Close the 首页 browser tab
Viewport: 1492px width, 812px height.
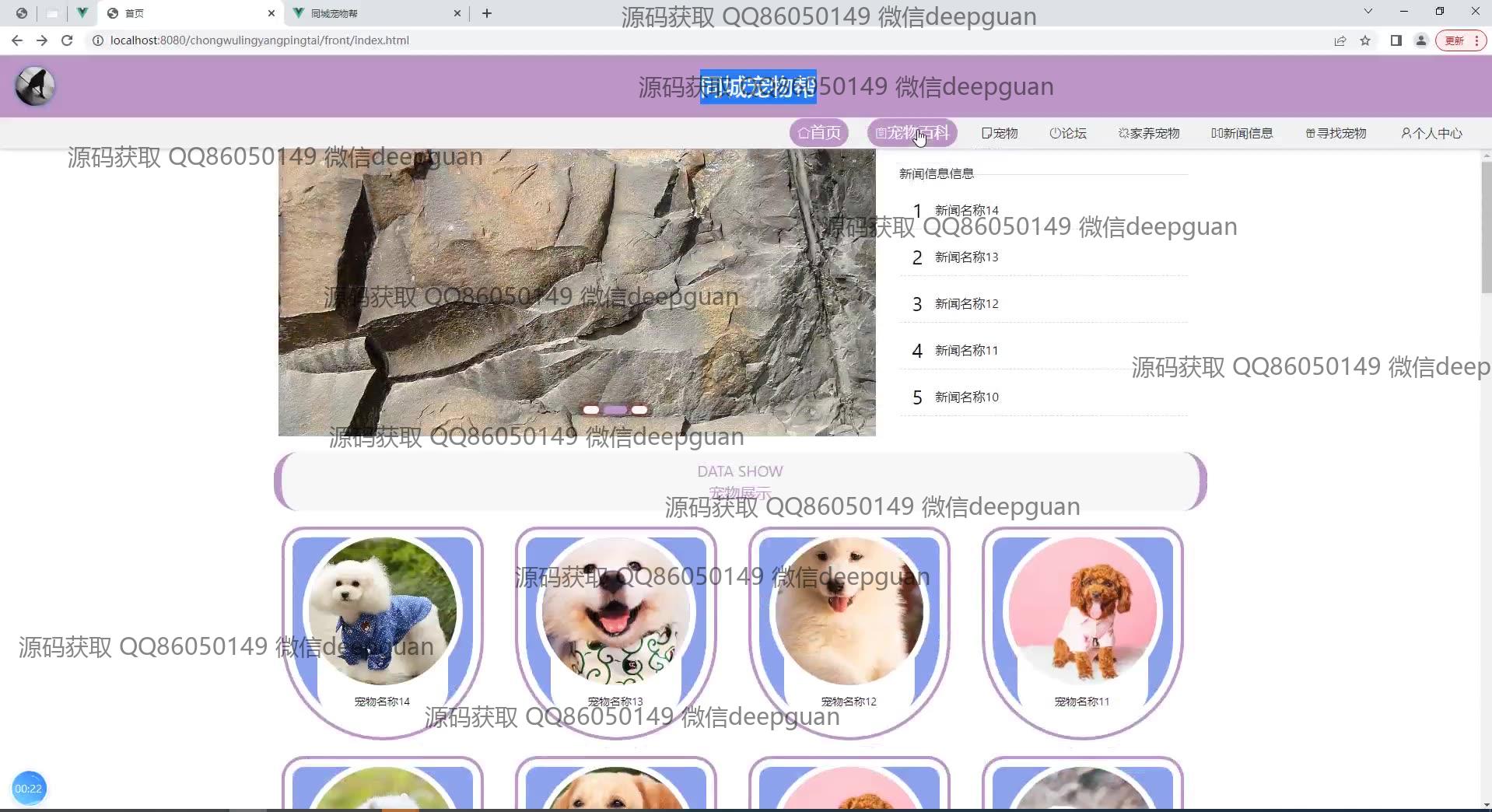coord(271,13)
